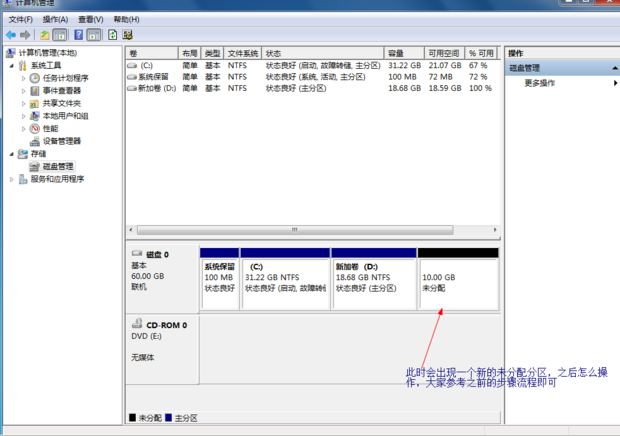620x436 pixels.
Task: Collapse the System Tools (系统工具) node
Action: tap(11, 66)
